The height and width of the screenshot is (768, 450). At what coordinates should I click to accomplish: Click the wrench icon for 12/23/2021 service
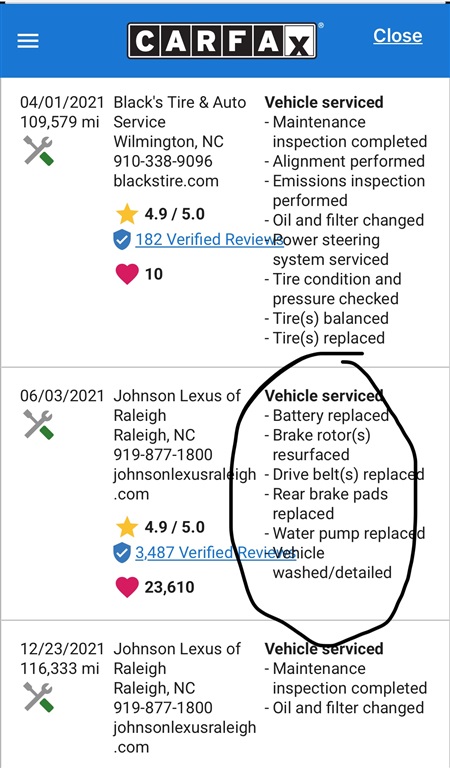(x=38, y=697)
